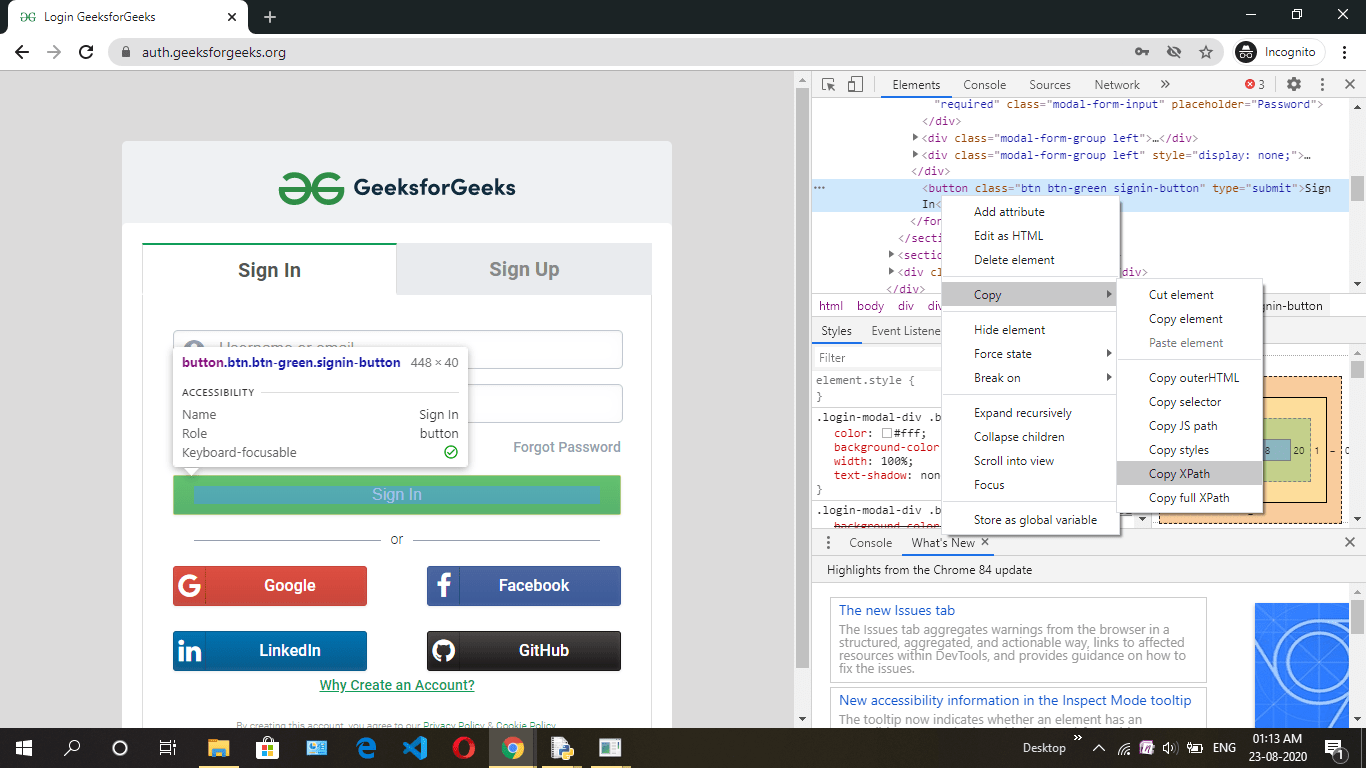This screenshot has height=768, width=1366.
Task: Go back to the previous page
Action: point(22,52)
